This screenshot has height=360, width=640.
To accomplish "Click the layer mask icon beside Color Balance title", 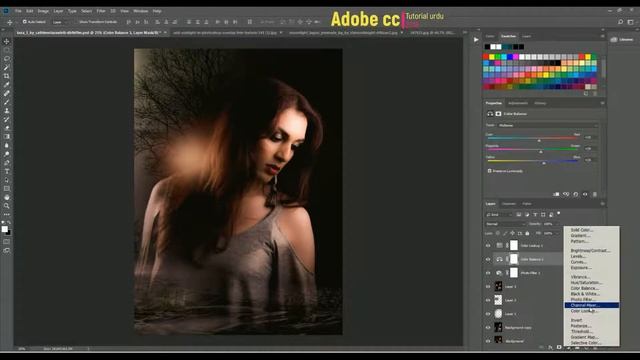I will [498, 114].
